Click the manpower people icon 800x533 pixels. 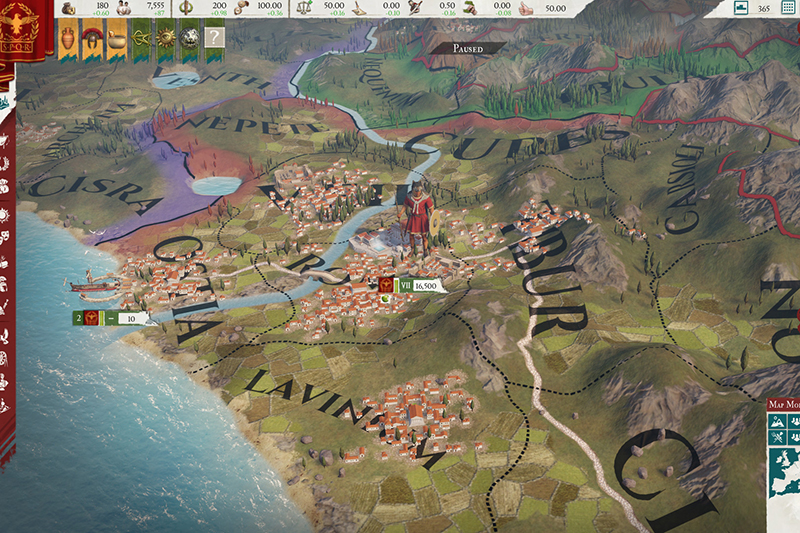pos(123,8)
